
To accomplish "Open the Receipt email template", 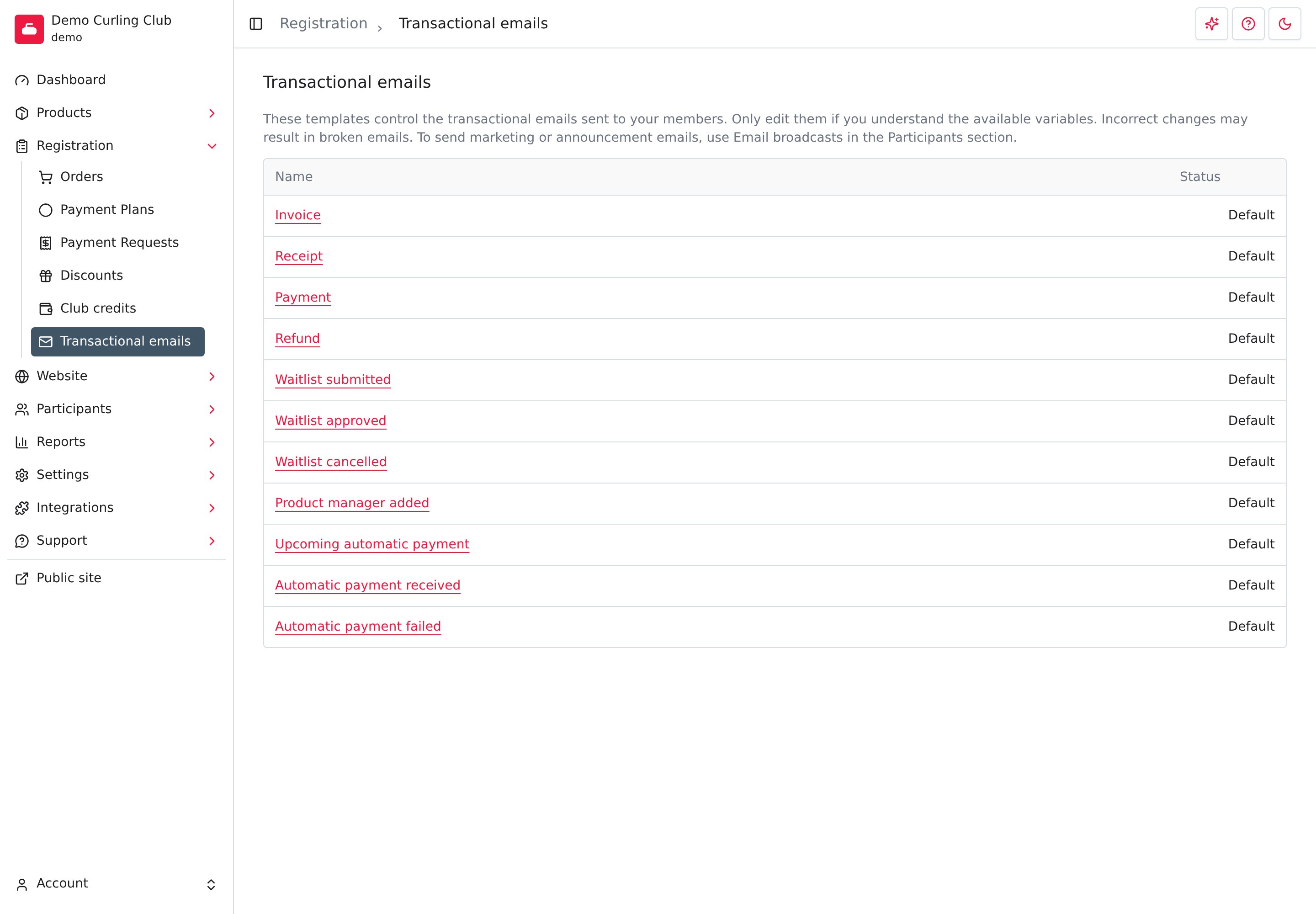I will click(299, 256).
